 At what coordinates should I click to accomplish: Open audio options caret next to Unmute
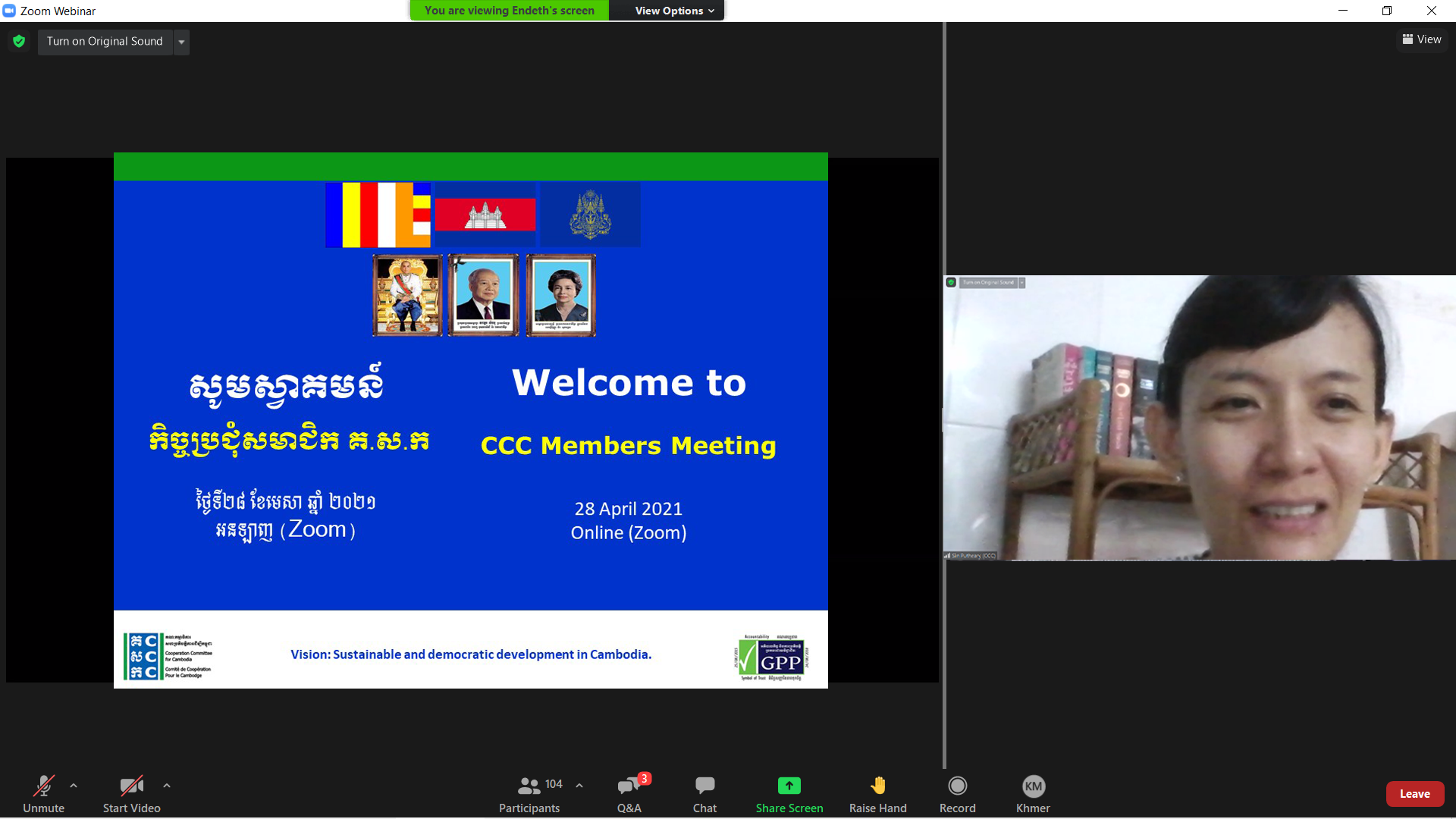click(74, 786)
